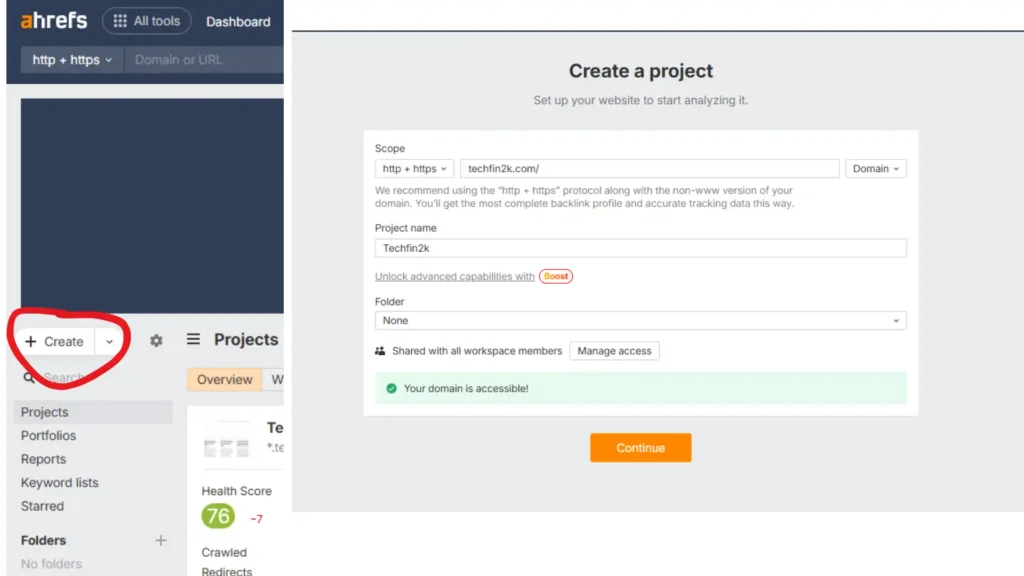The width and height of the screenshot is (1024, 576).
Task: Click the shared members people icon
Action: point(380,351)
